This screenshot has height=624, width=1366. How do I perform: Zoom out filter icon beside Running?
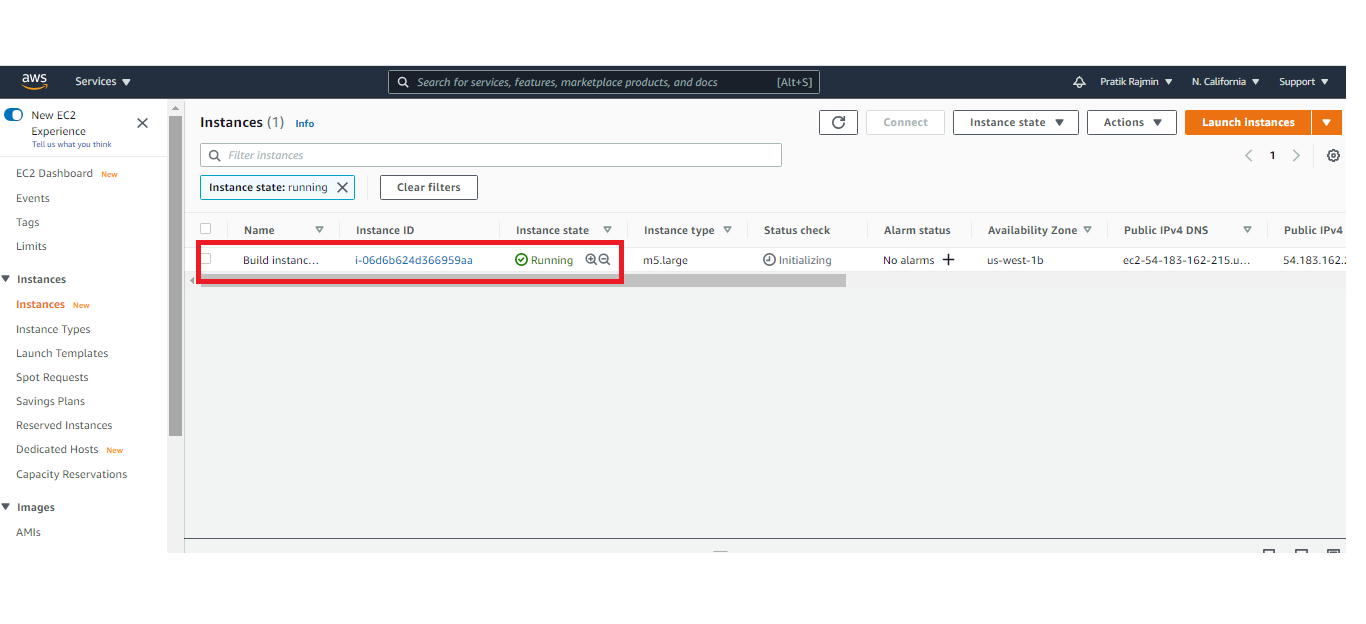click(604, 259)
